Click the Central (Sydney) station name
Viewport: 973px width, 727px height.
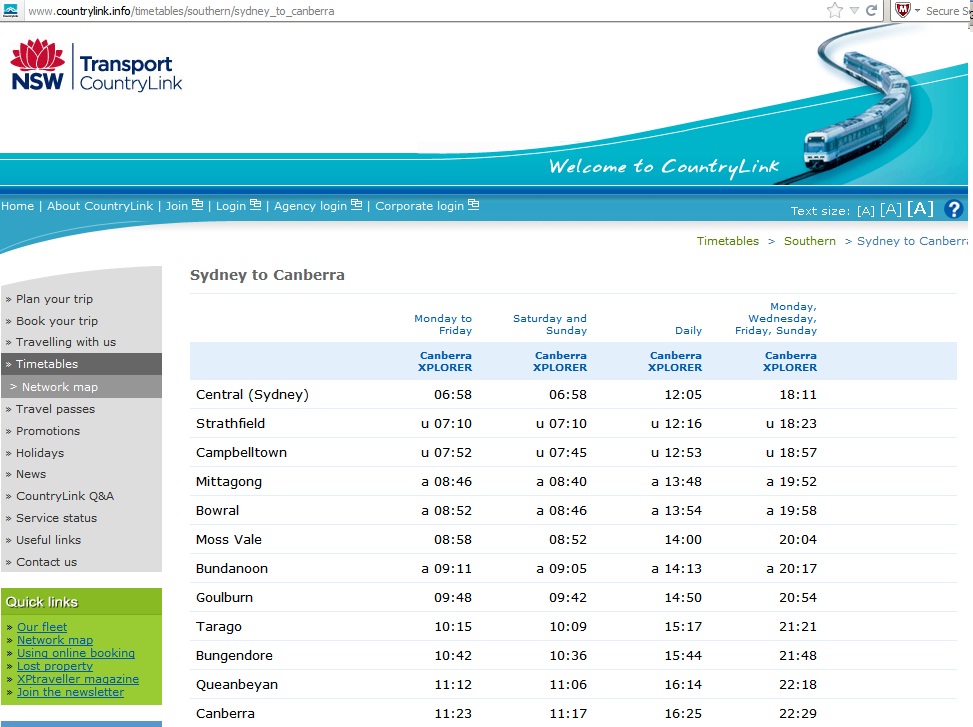click(252, 395)
